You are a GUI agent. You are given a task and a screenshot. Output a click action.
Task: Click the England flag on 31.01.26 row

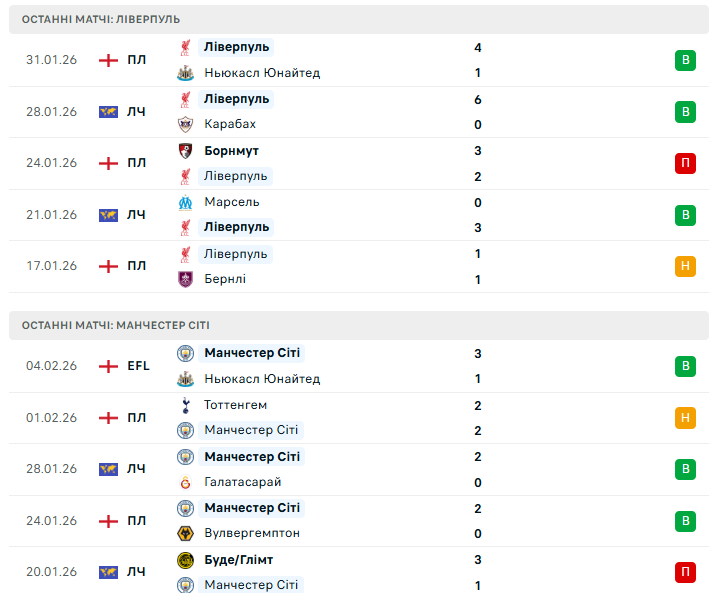pyautogui.click(x=108, y=60)
